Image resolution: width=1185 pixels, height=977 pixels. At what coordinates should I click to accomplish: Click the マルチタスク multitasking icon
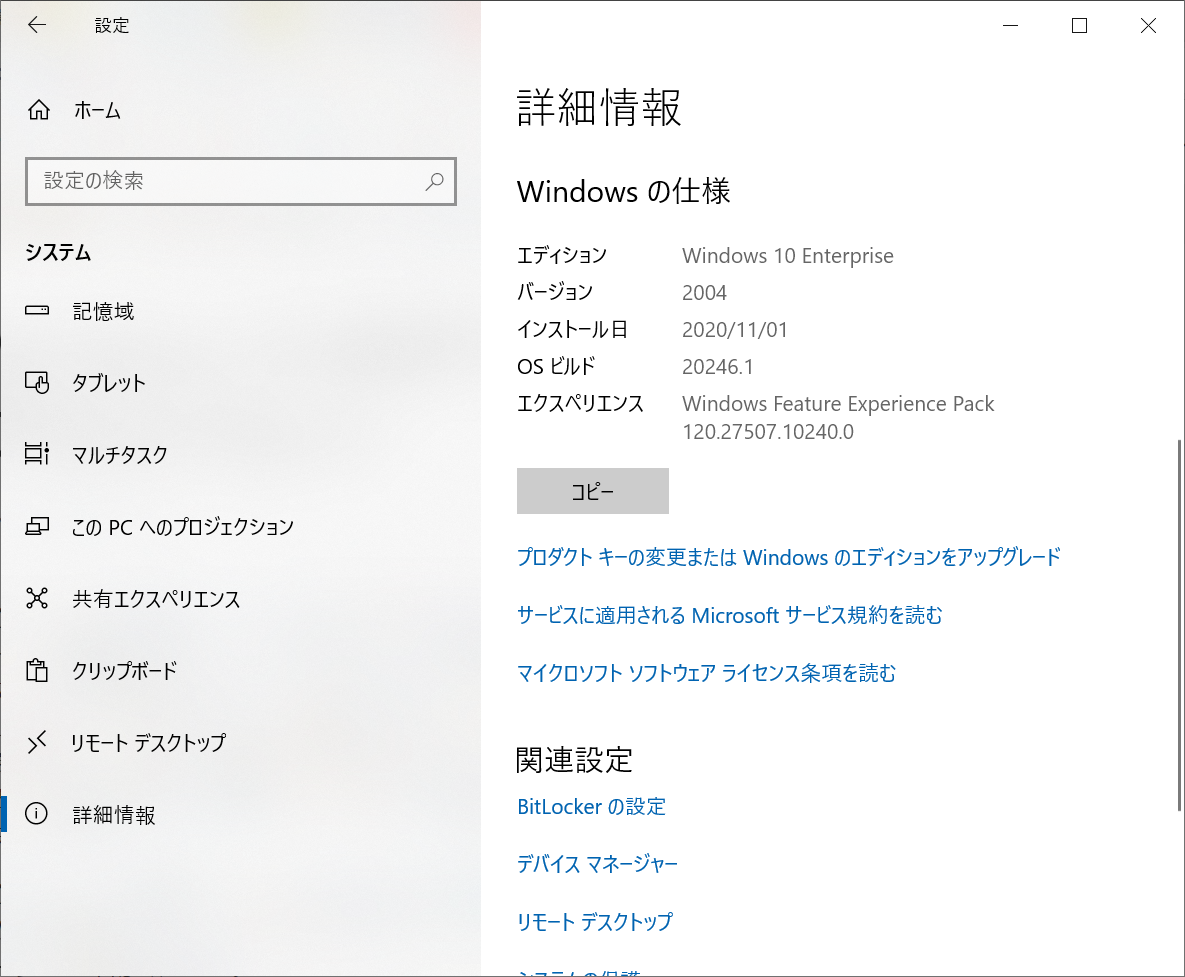[x=37, y=454]
